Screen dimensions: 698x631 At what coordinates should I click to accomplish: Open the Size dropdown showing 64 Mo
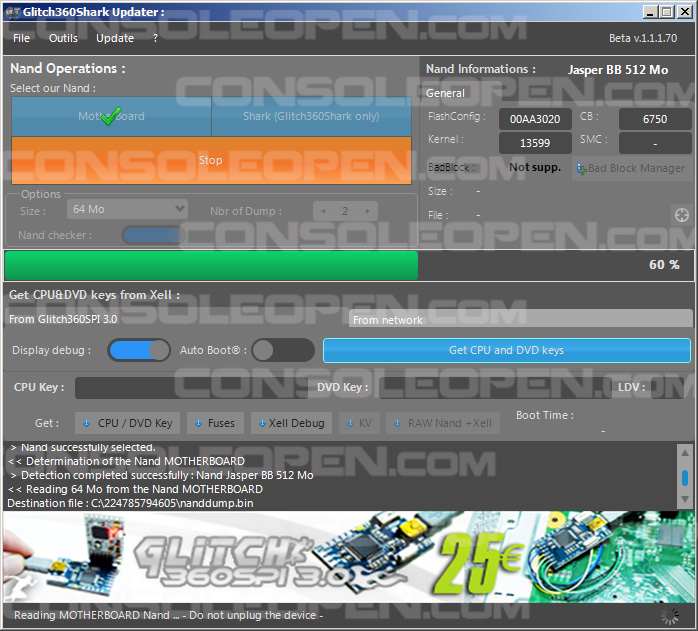(x=128, y=209)
